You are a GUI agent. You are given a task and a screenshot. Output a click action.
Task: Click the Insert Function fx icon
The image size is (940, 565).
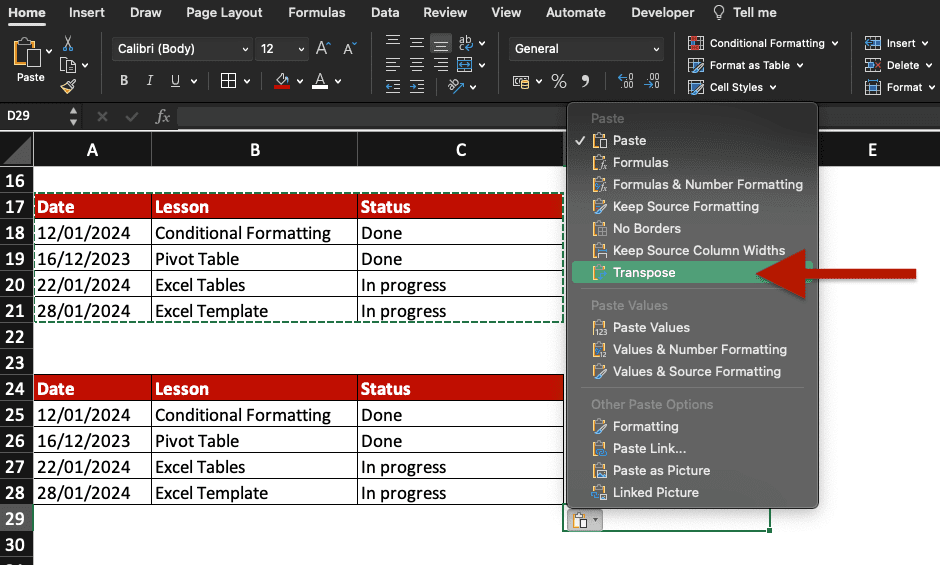tap(162, 117)
